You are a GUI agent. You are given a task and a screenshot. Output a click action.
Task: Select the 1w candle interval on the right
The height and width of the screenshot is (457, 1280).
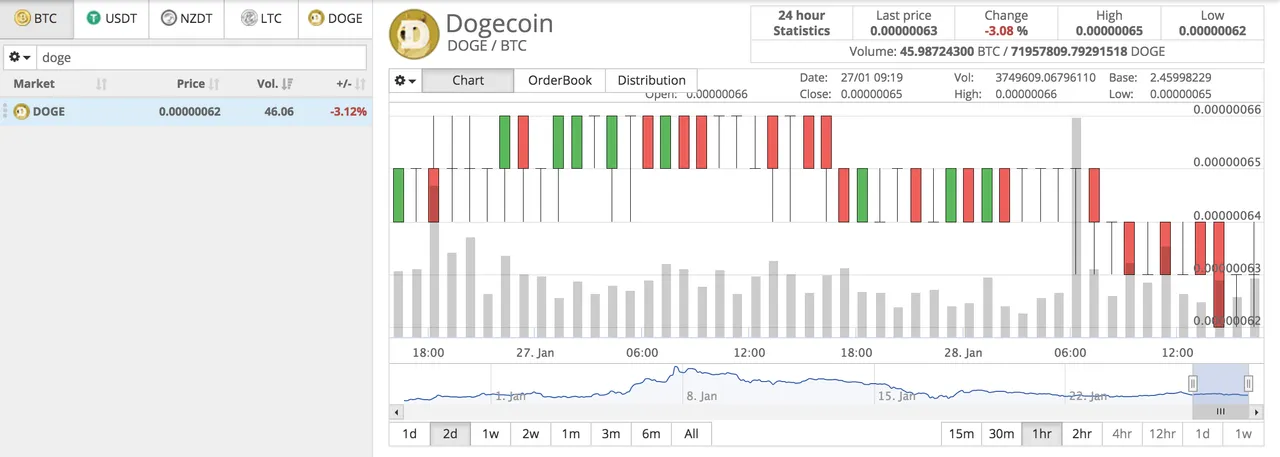[1243, 434]
